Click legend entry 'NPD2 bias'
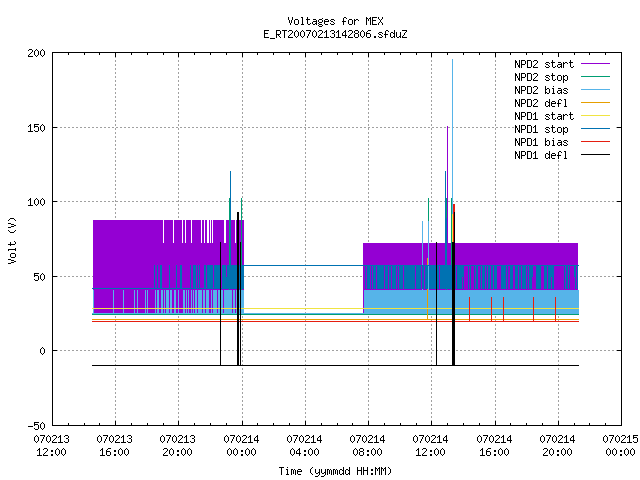Viewport: 640px width, 480px height. (x=541, y=90)
